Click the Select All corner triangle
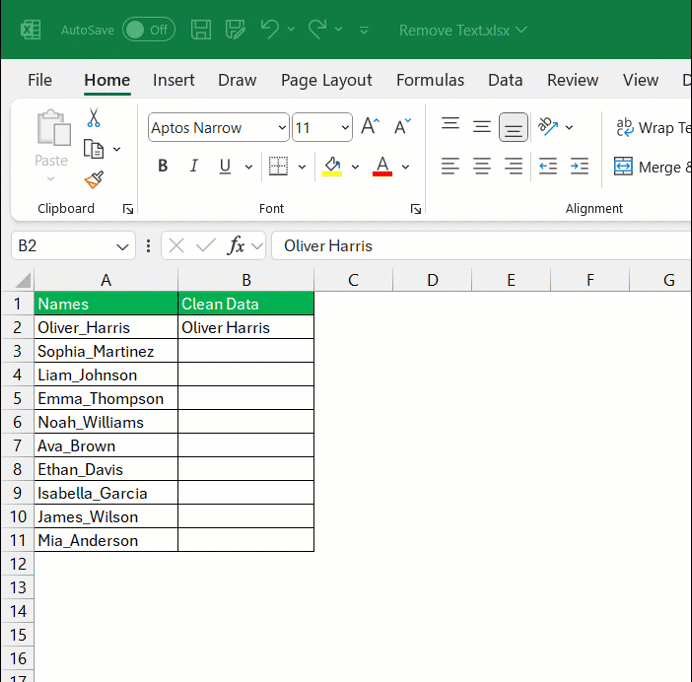The width and height of the screenshot is (692, 682). pos(23,280)
